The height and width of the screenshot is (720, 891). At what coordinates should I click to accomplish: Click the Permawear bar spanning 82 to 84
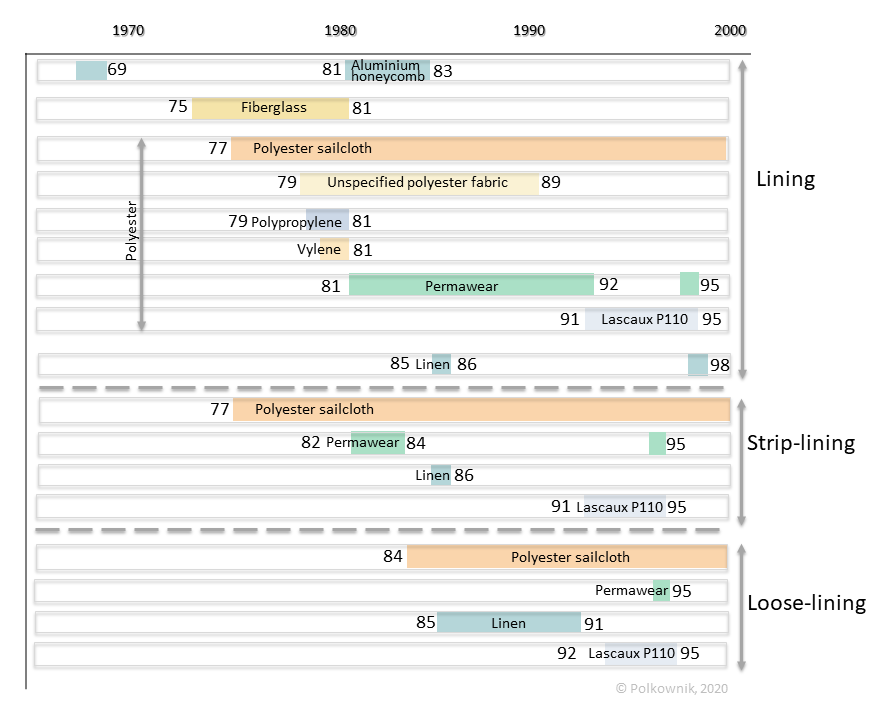pyautogui.click(x=378, y=443)
